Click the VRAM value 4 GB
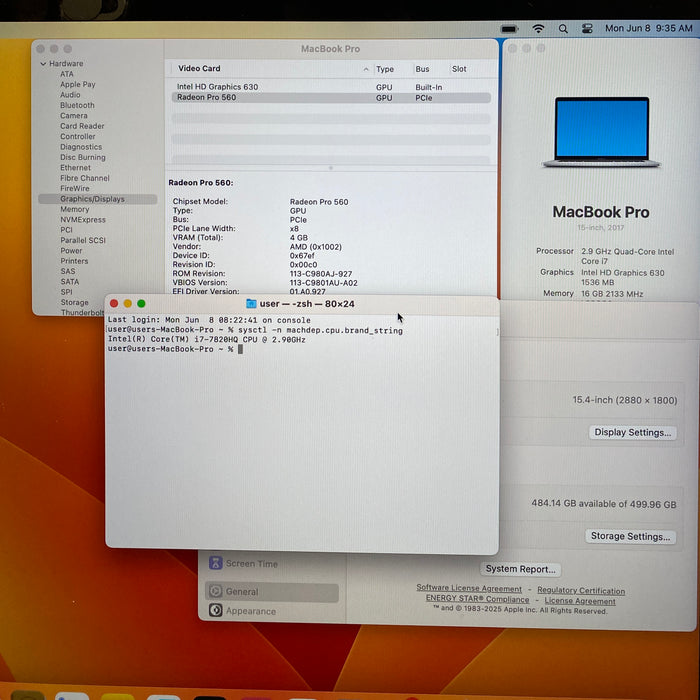Image resolution: width=700 pixels, height=700 pixels. (x=299, y=238)
